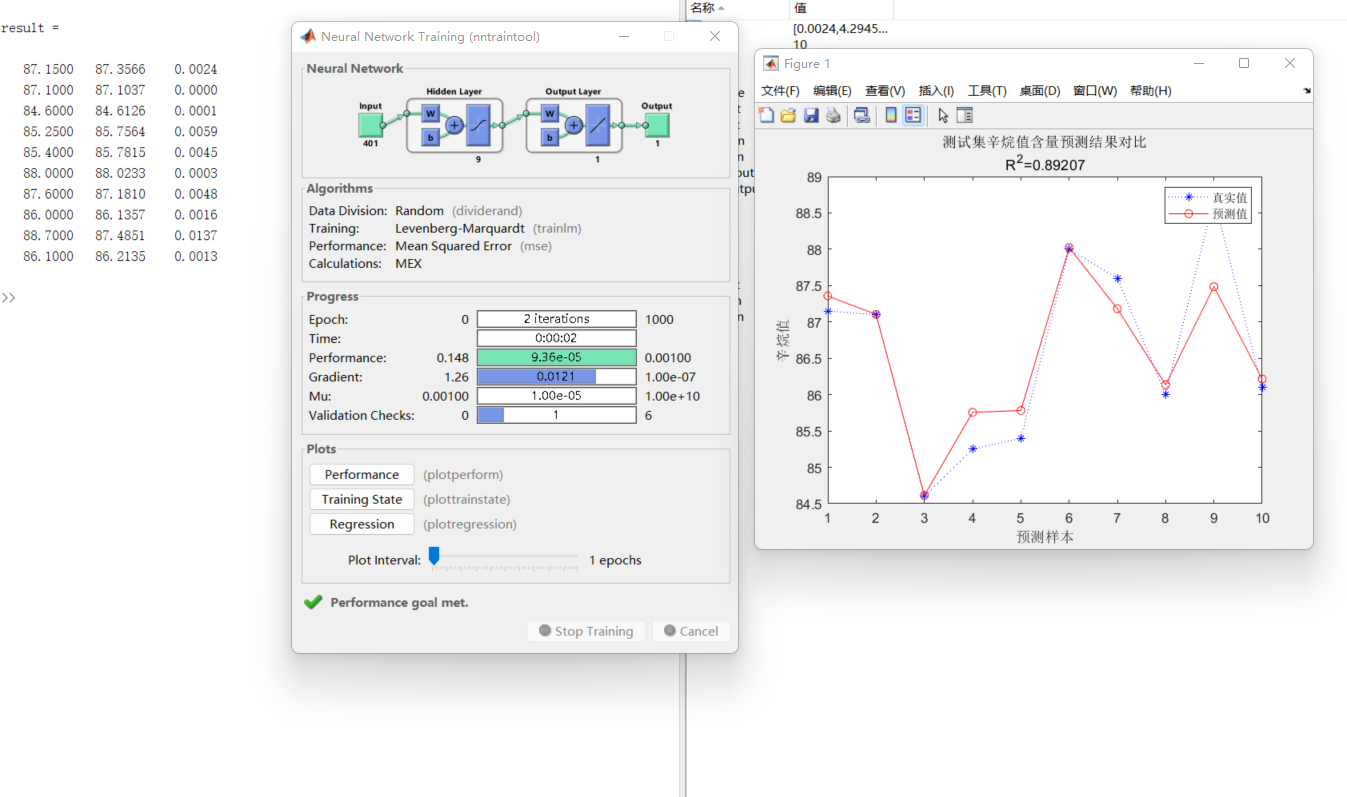Open the Property Inspector icon in Figure 1
The height and width of the screenshot is (797, 1347).
964,115
